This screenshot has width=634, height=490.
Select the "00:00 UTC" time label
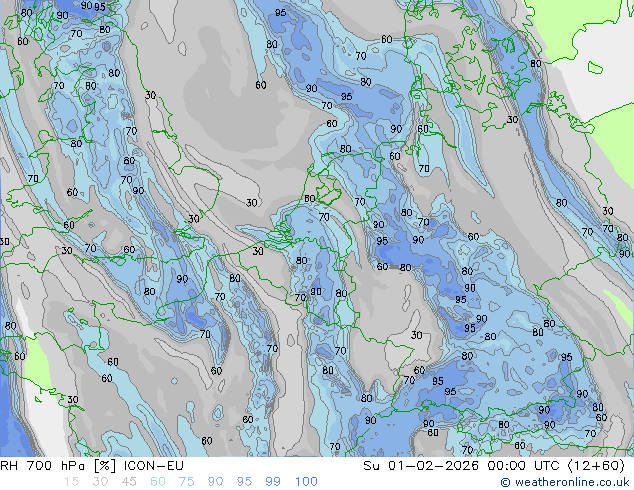[523, 466]
